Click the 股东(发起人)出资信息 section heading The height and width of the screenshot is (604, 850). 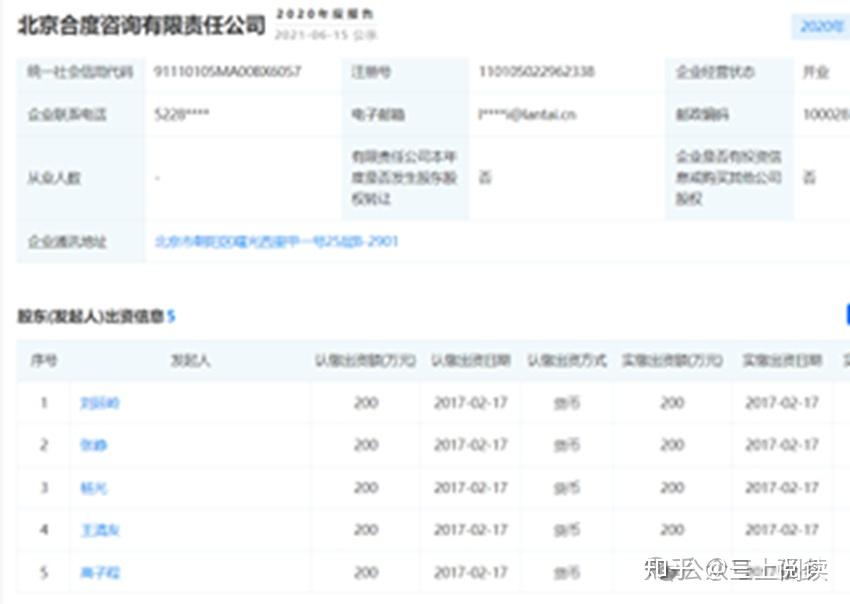pos(91,317)
